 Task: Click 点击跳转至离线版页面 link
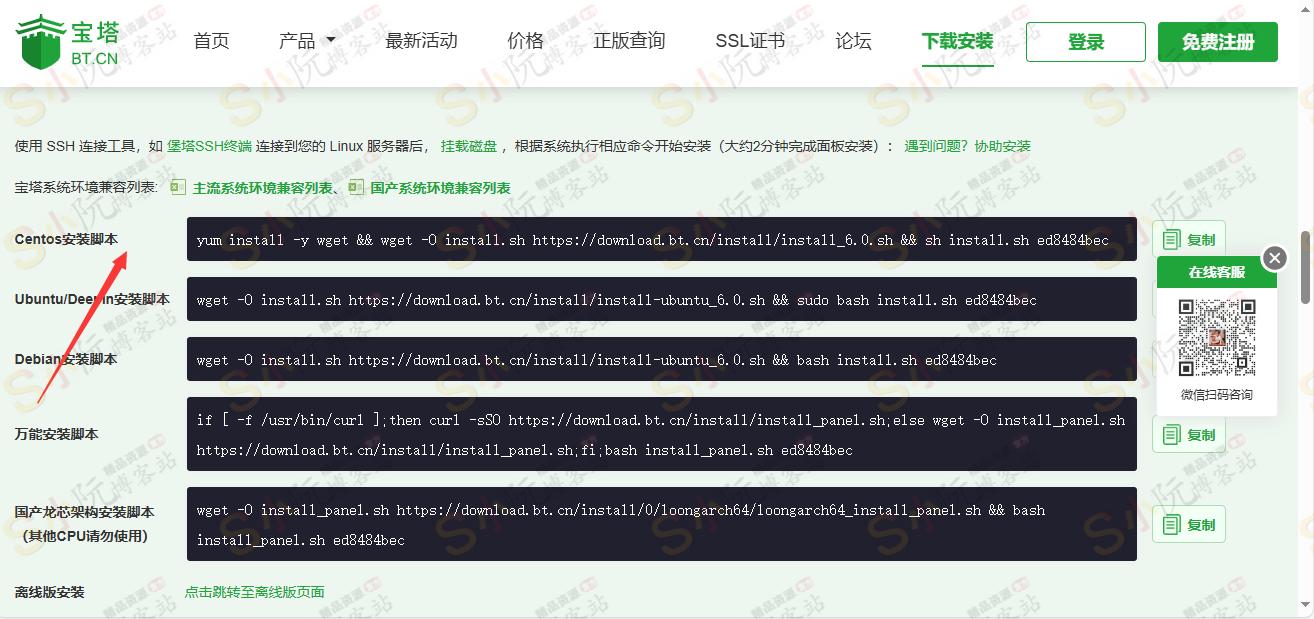(x=255, y=592)
